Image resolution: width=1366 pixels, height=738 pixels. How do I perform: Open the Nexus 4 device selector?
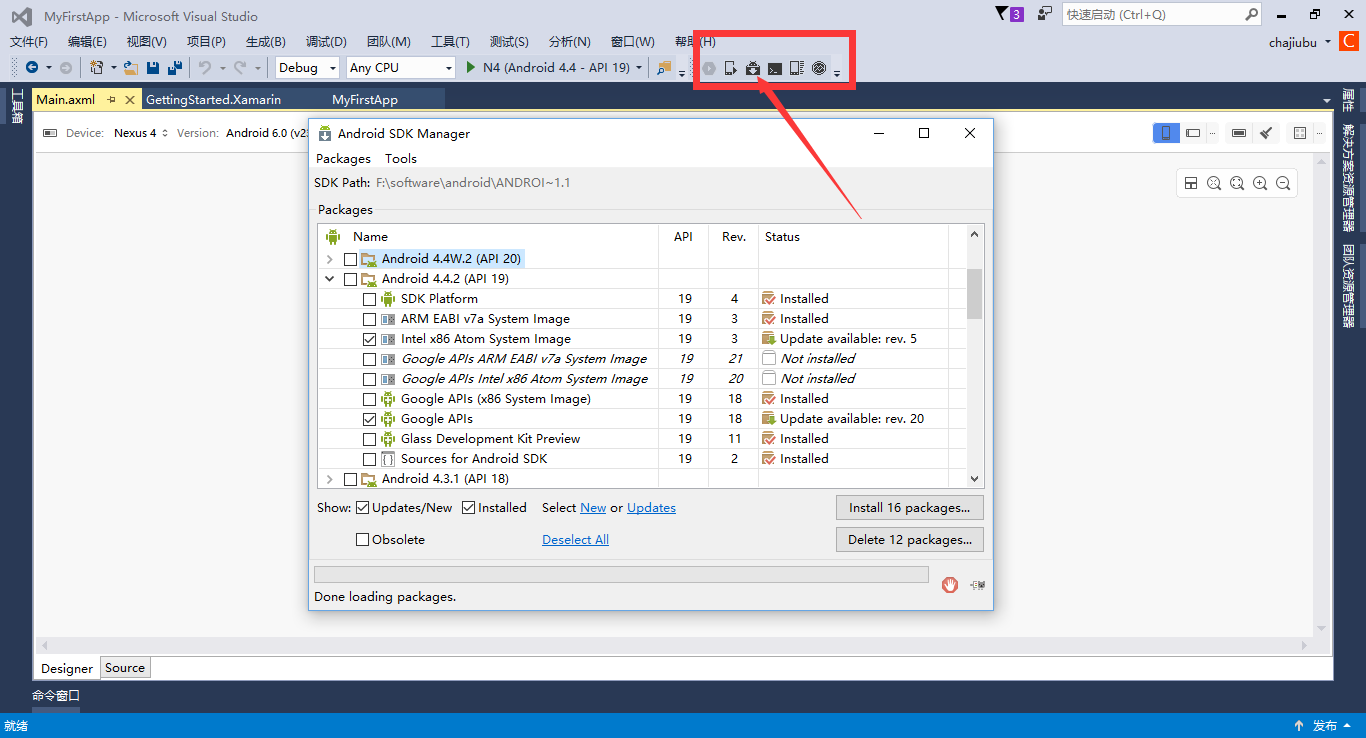[x=140, y=133]
